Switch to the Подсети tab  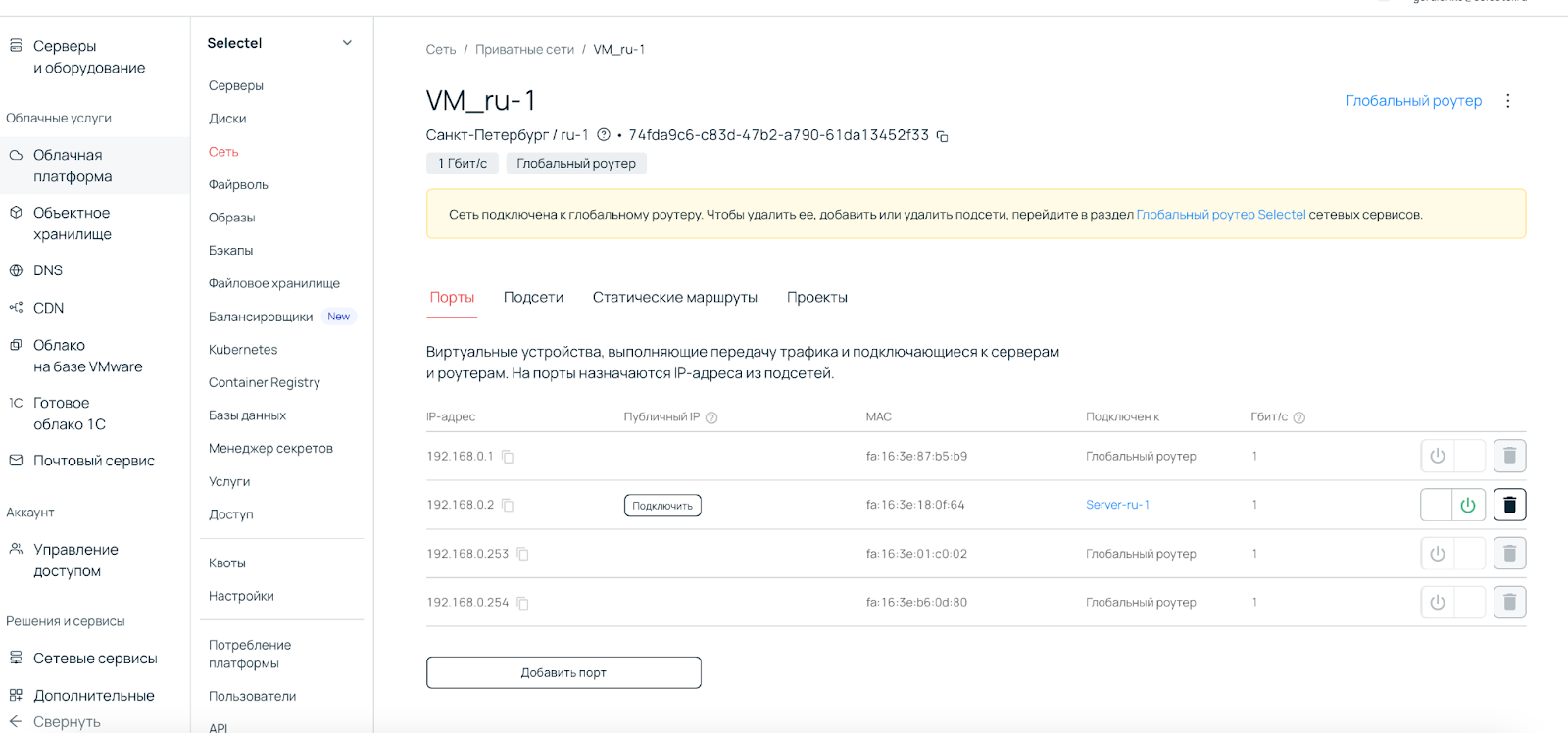point(533,297)
